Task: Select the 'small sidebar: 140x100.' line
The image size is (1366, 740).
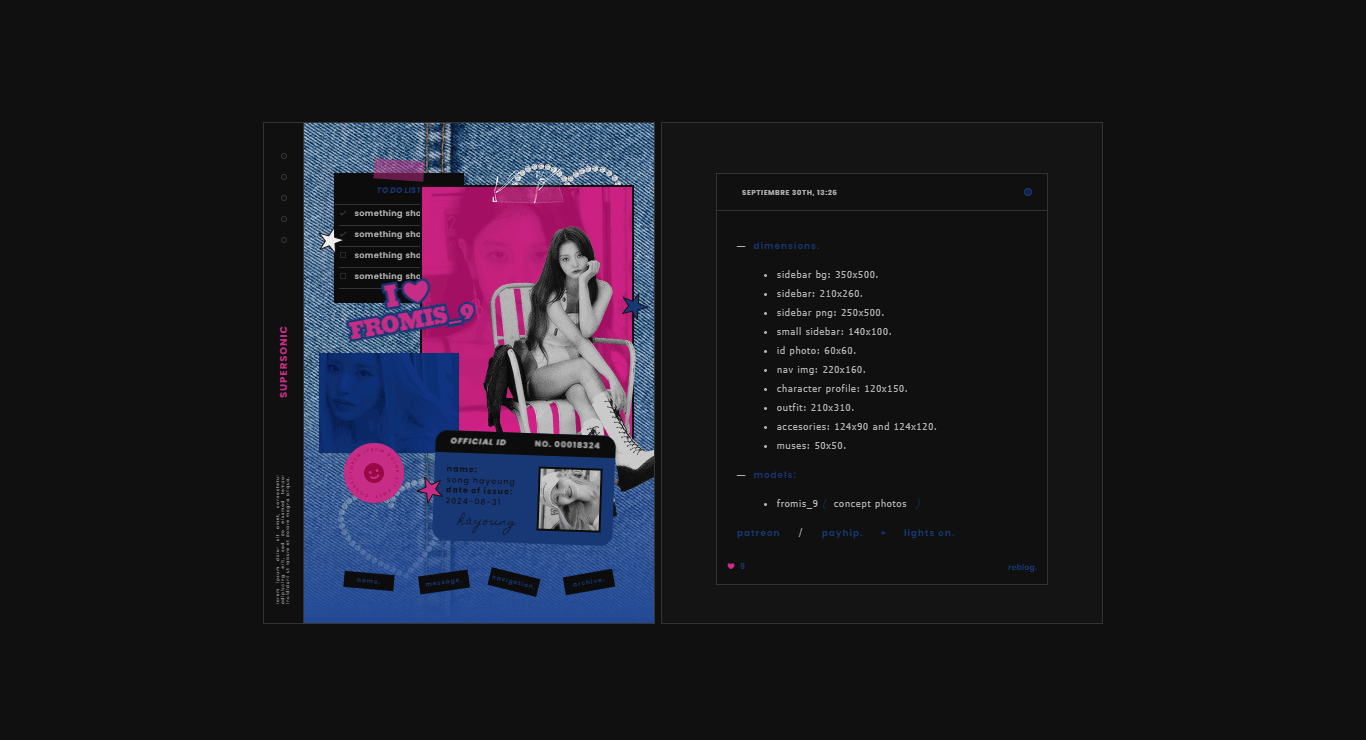Action: [x=834, y=332]
